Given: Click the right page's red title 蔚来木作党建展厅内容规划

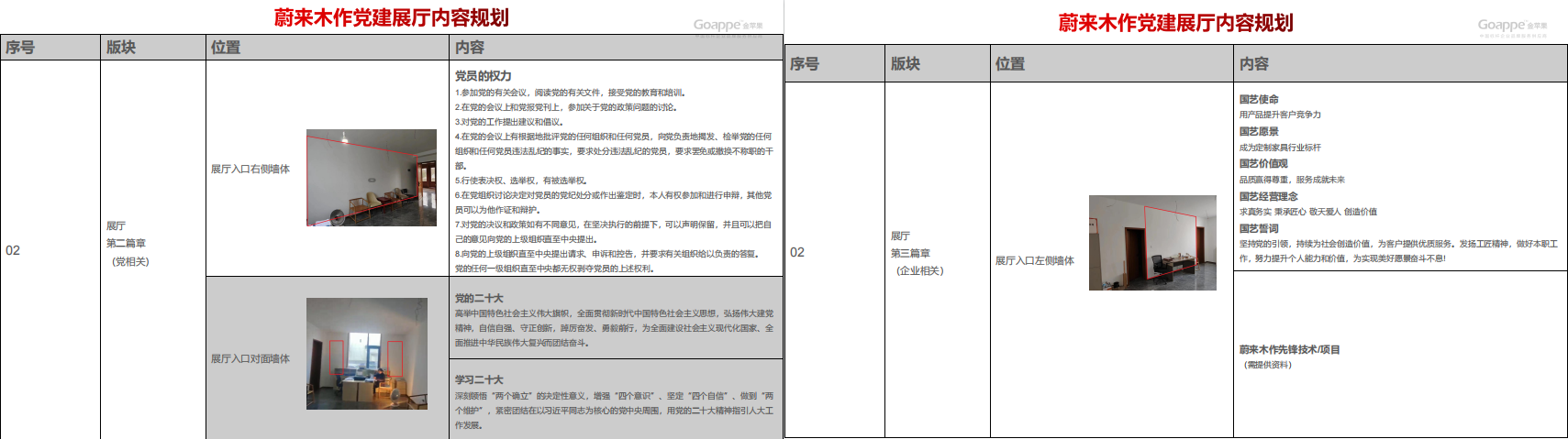Looking at the screenshot, I should [1175, 23].
